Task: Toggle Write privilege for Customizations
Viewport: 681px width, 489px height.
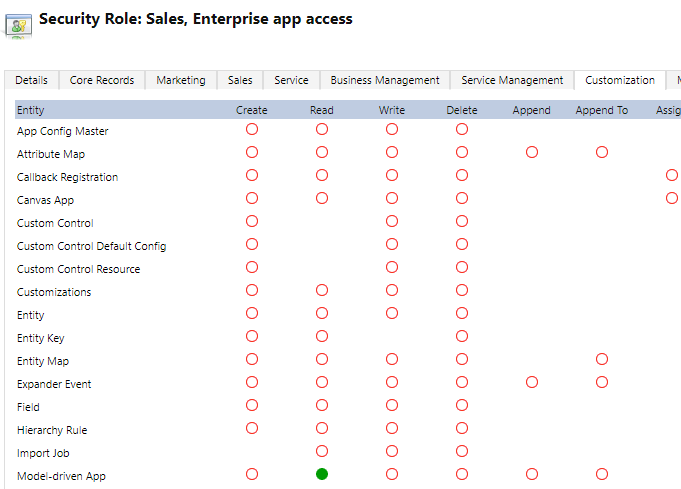Action: pyautogui.click(x=392, y=291)
